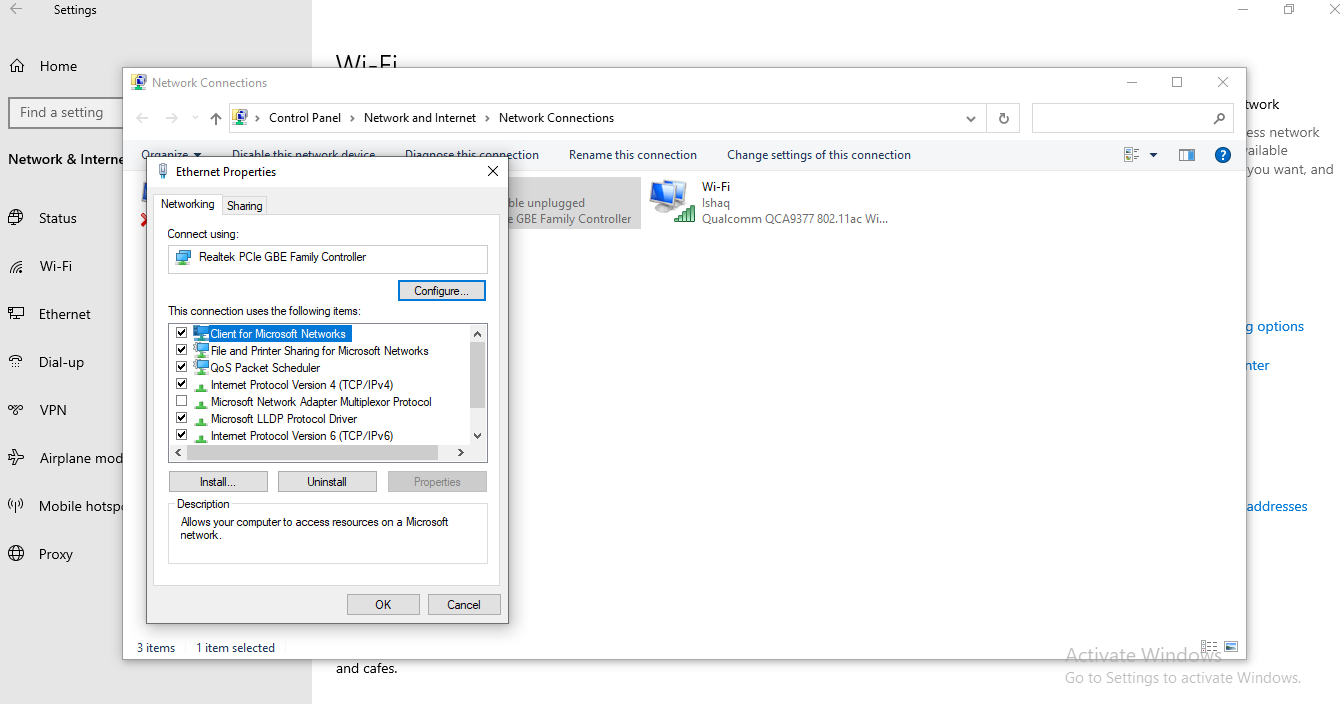Click the horizontal scrollbar right arrow
This screenshot has height=704, width=1341.
(x=461, y=453)
